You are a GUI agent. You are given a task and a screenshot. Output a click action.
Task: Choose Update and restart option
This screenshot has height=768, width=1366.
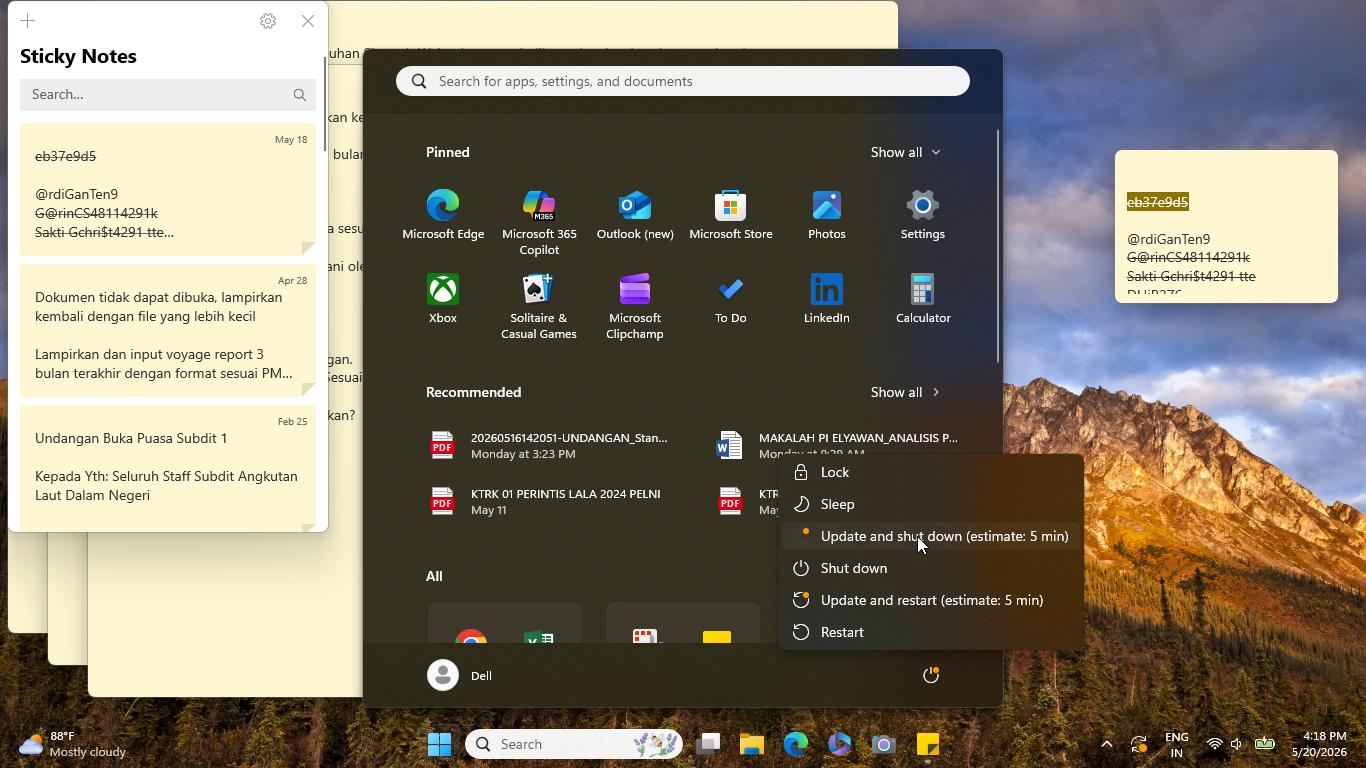click(x=932, y=600)
